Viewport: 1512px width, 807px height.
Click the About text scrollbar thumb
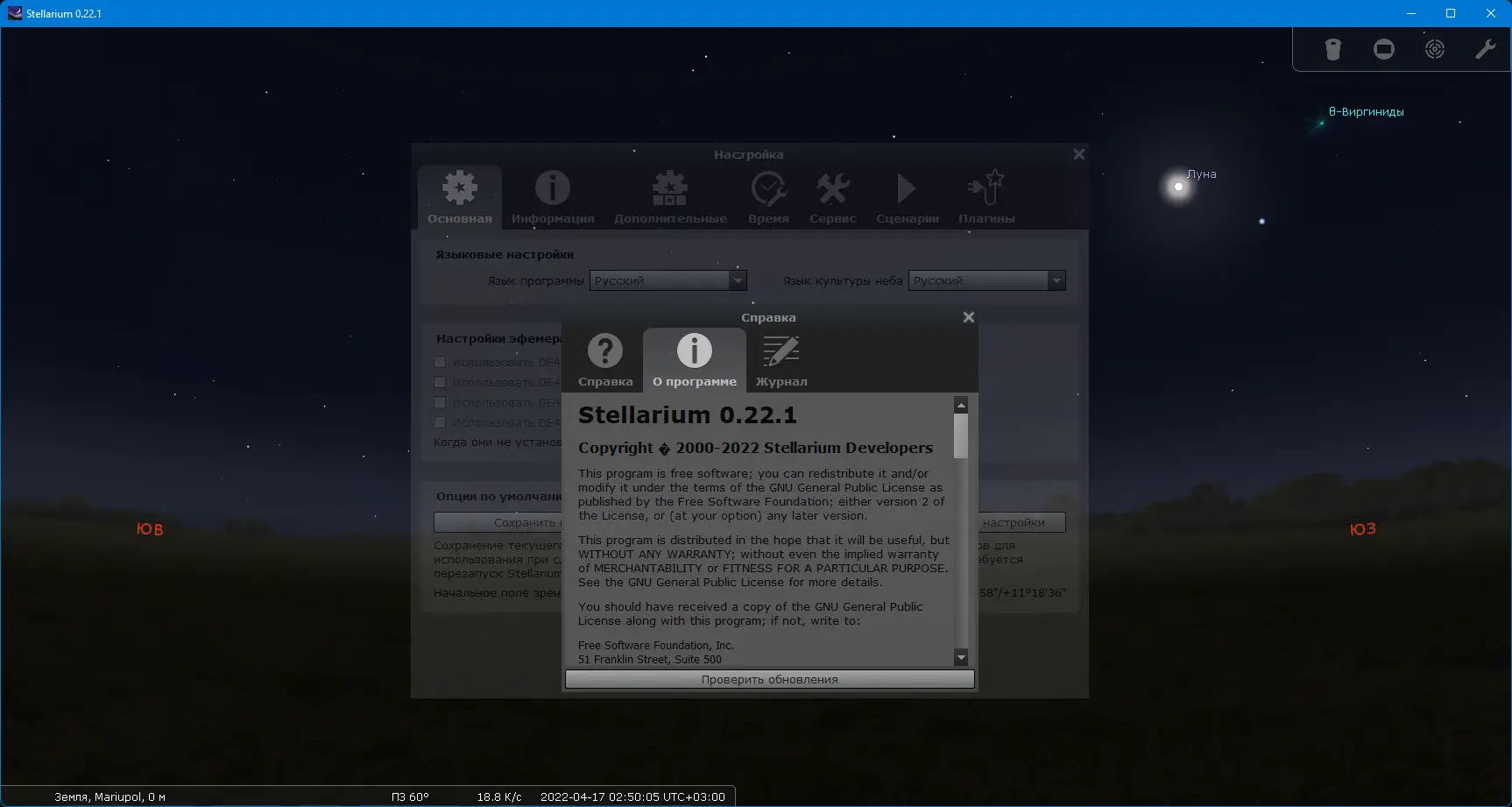click(x=961, y=435)
